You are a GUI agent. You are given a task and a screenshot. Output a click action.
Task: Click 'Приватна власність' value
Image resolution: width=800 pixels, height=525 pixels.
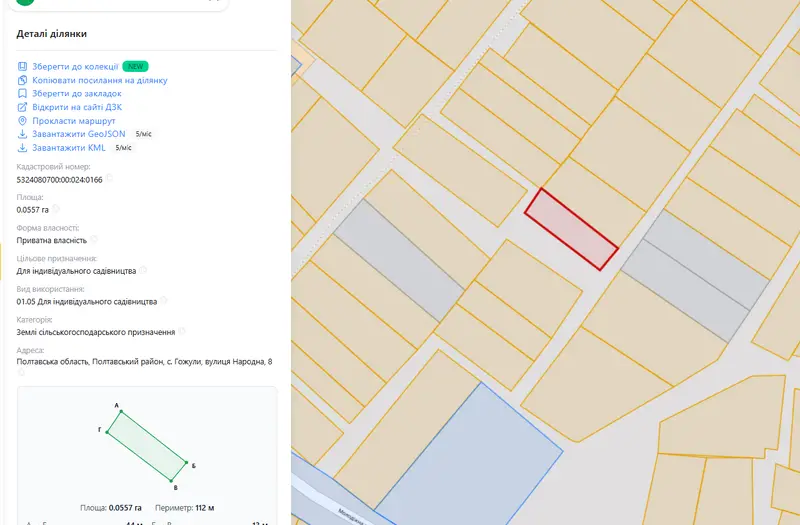click(x=52, y=240)
